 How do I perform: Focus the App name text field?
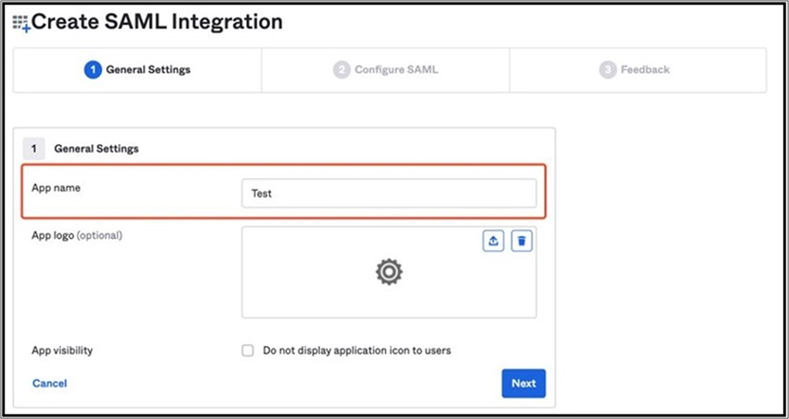388,193
